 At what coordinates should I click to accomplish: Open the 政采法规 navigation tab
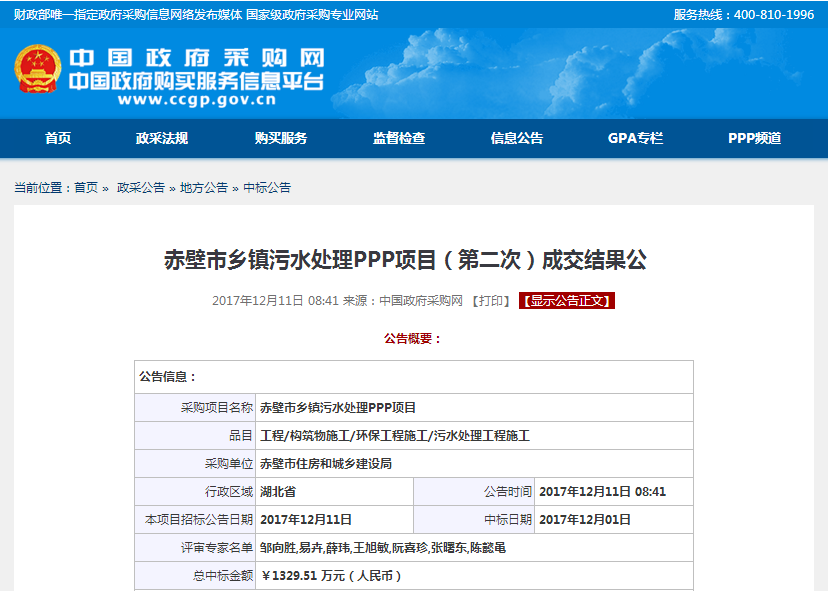pyautogui.click(x=162, y=139)
